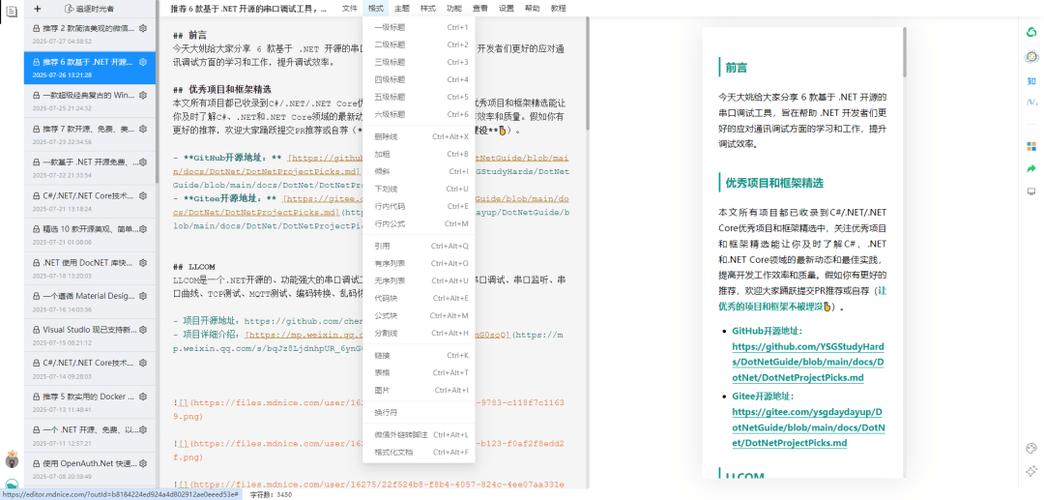1044x500 pixels.
Task: Insert 有序列表 from format menu
Action: [x=419, y=263]
